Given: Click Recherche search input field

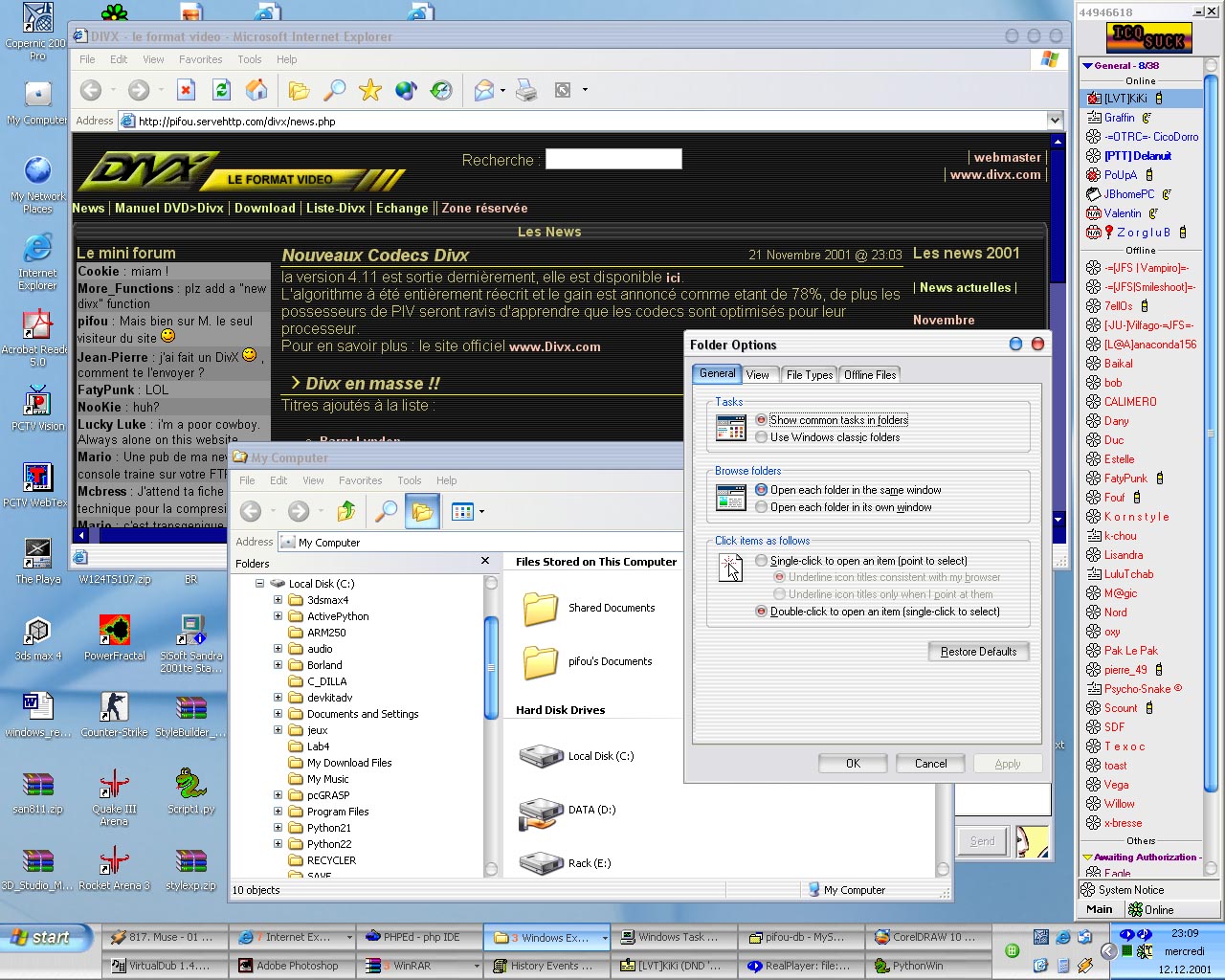Looking at the screenshot, I should [613, 159].
